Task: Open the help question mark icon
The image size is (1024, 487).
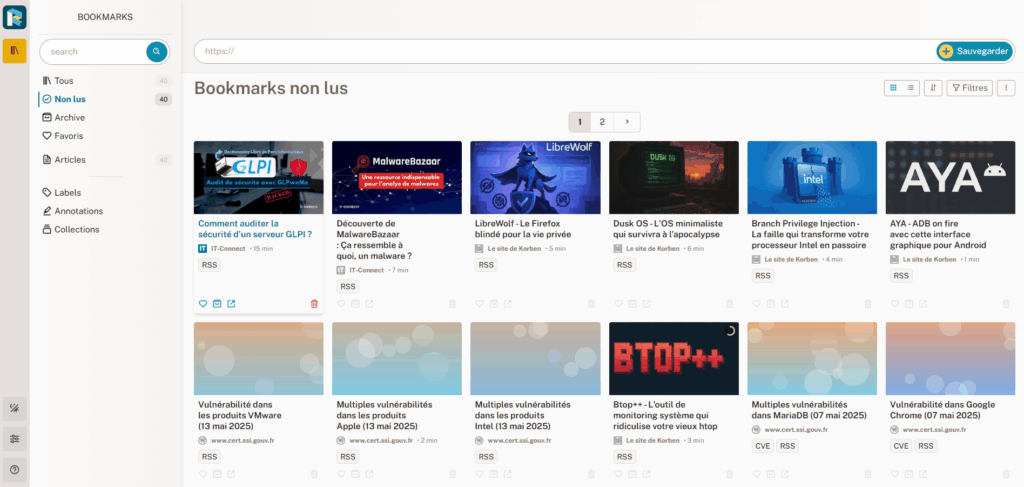Action: (14, 469)
